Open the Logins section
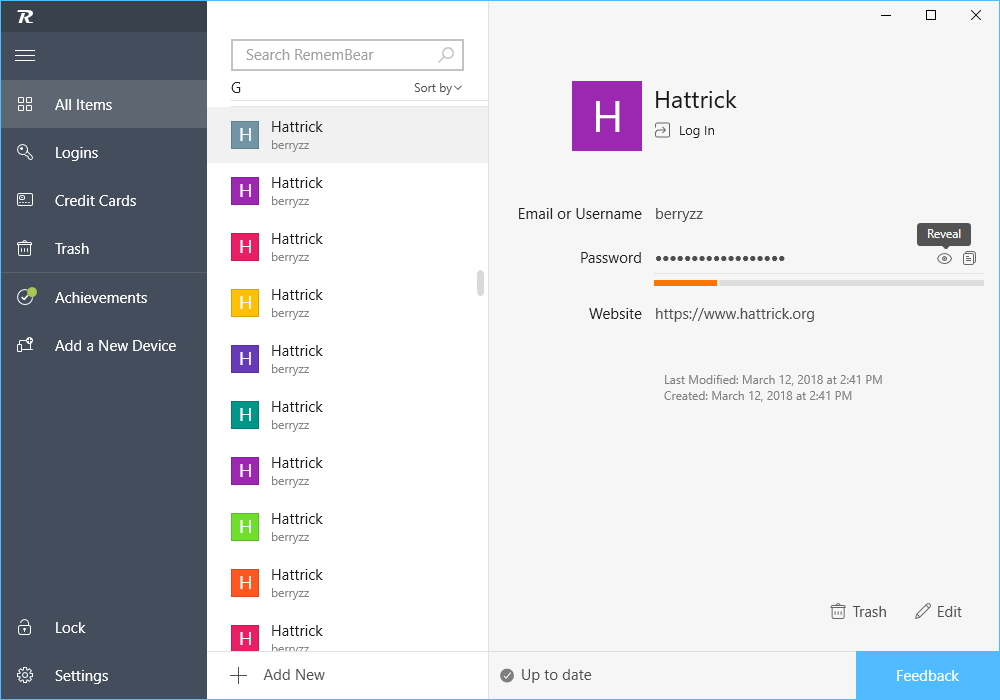 pyautogui.click(x=76, y=153)
